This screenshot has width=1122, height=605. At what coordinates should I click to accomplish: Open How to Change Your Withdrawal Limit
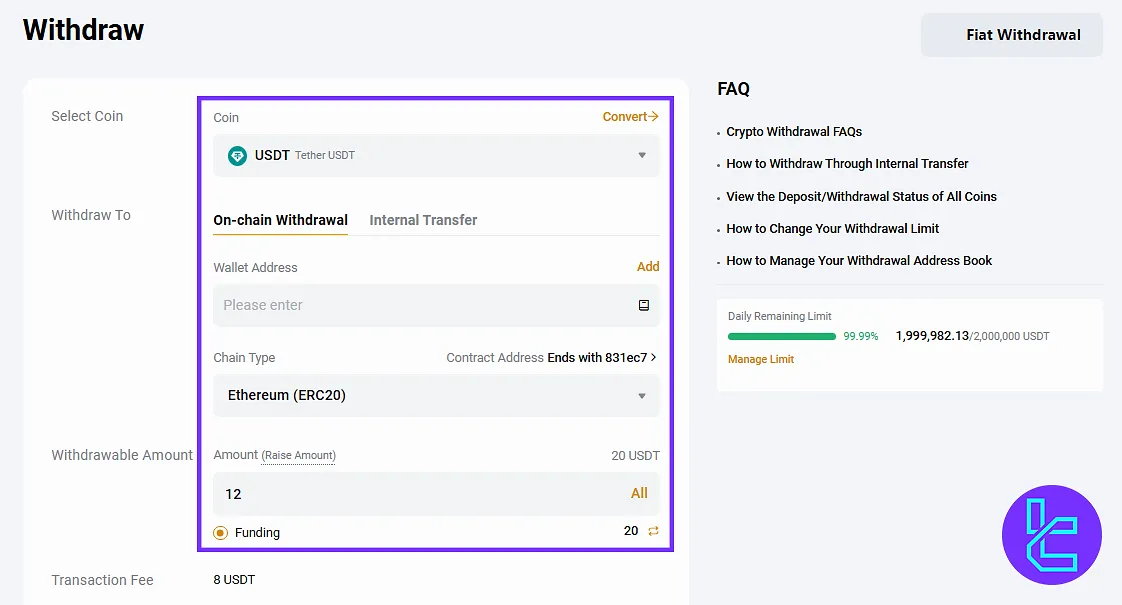click(832, 228)
